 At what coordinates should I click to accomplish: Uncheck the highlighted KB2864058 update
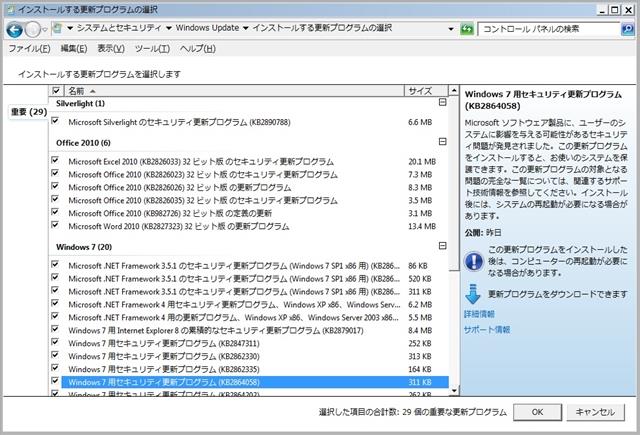click(55, 381)
